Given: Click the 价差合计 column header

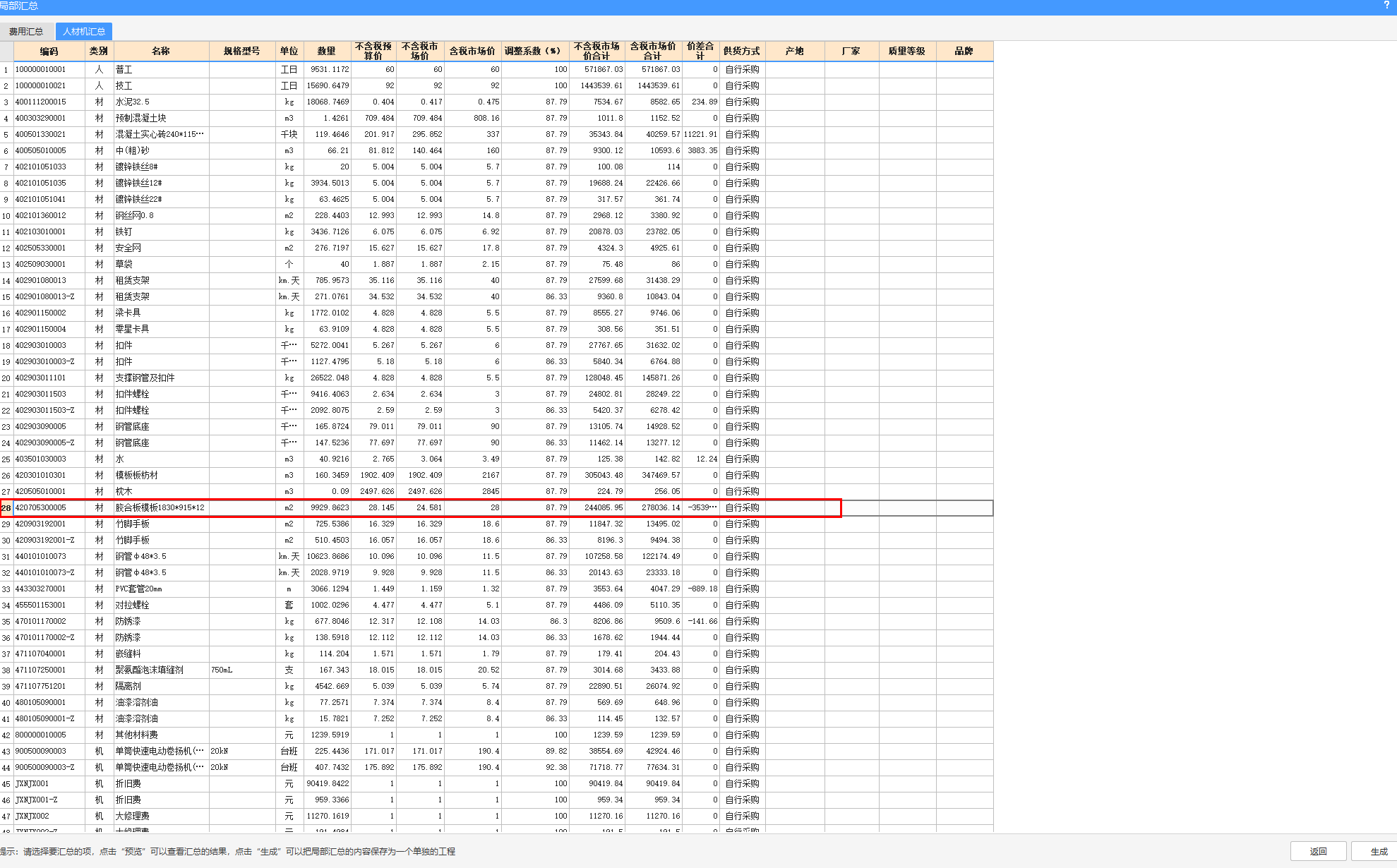Looking at the screenshot, I should pyautogui.click(x=700, y=52).
